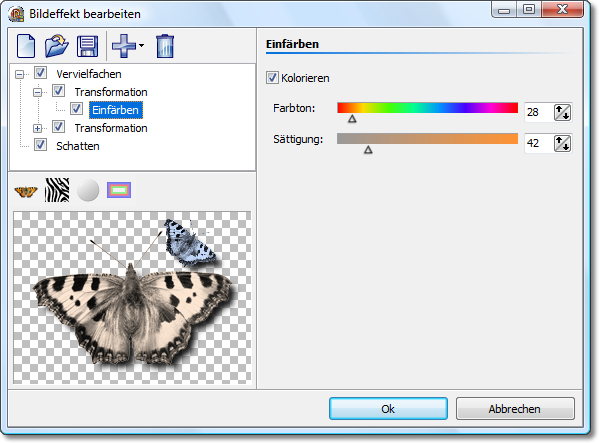Select the zebra stripes preview image

point(57,190)
